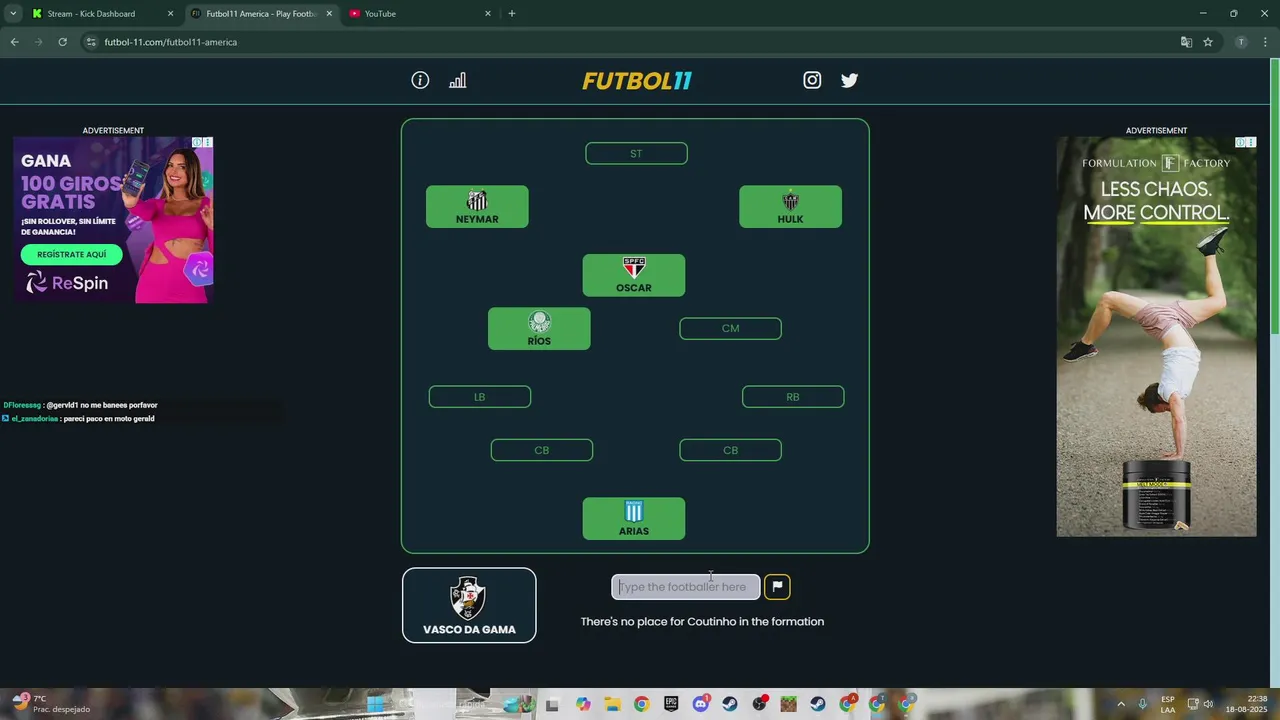Open Epic Games Launcher from taskbar
This screenshot has height=720, width=1280.
[671, 704]
